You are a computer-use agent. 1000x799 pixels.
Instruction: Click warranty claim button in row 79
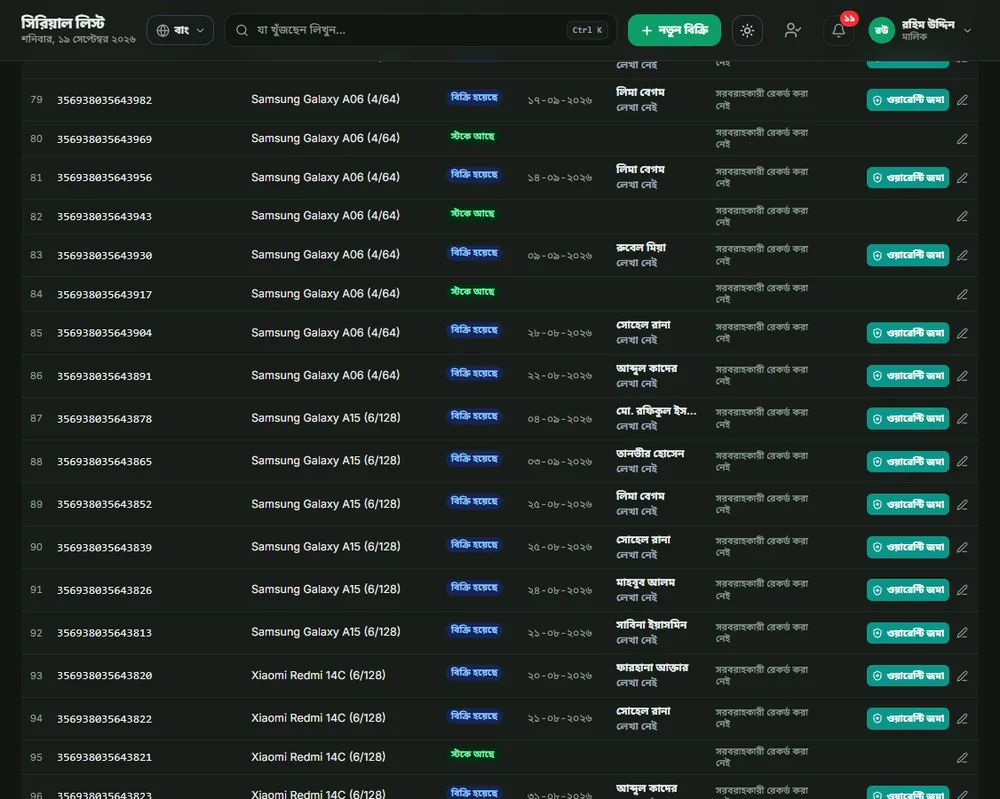click(908, 100)
